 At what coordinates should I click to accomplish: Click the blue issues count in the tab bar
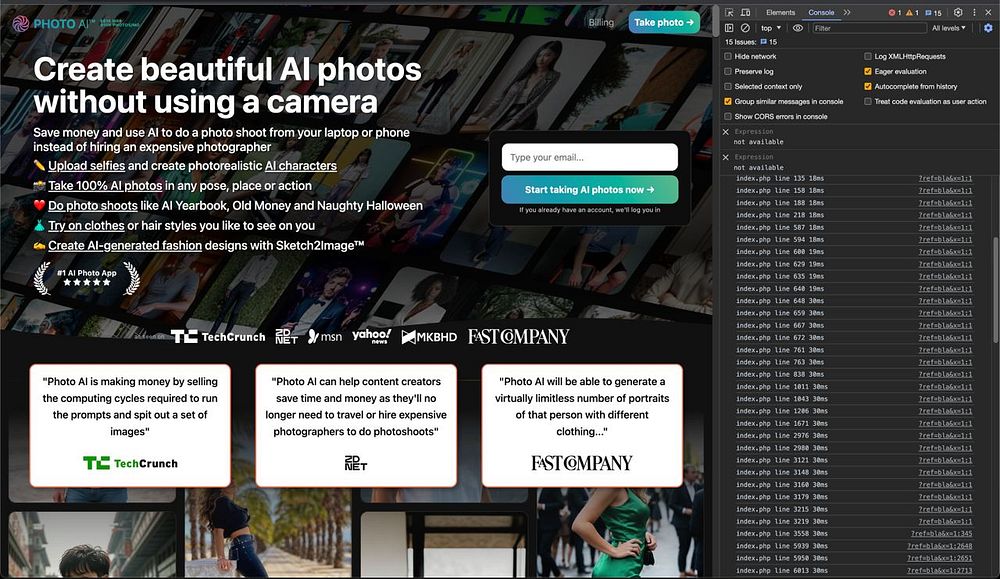(x=933, y=13)
